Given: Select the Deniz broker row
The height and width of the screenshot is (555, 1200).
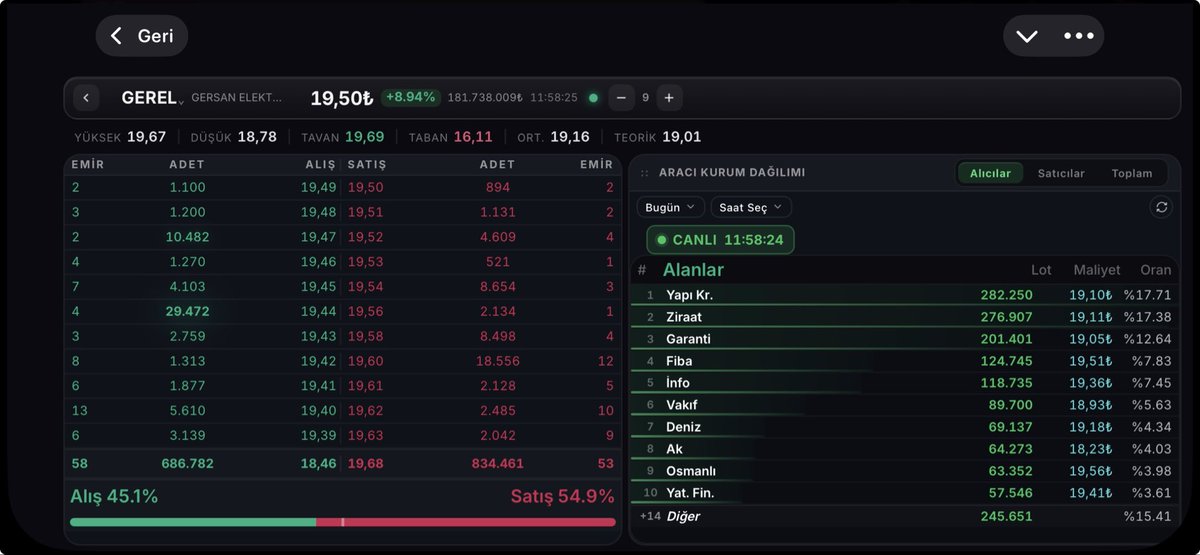Looking at the screenshot, I should coord(905,427).
